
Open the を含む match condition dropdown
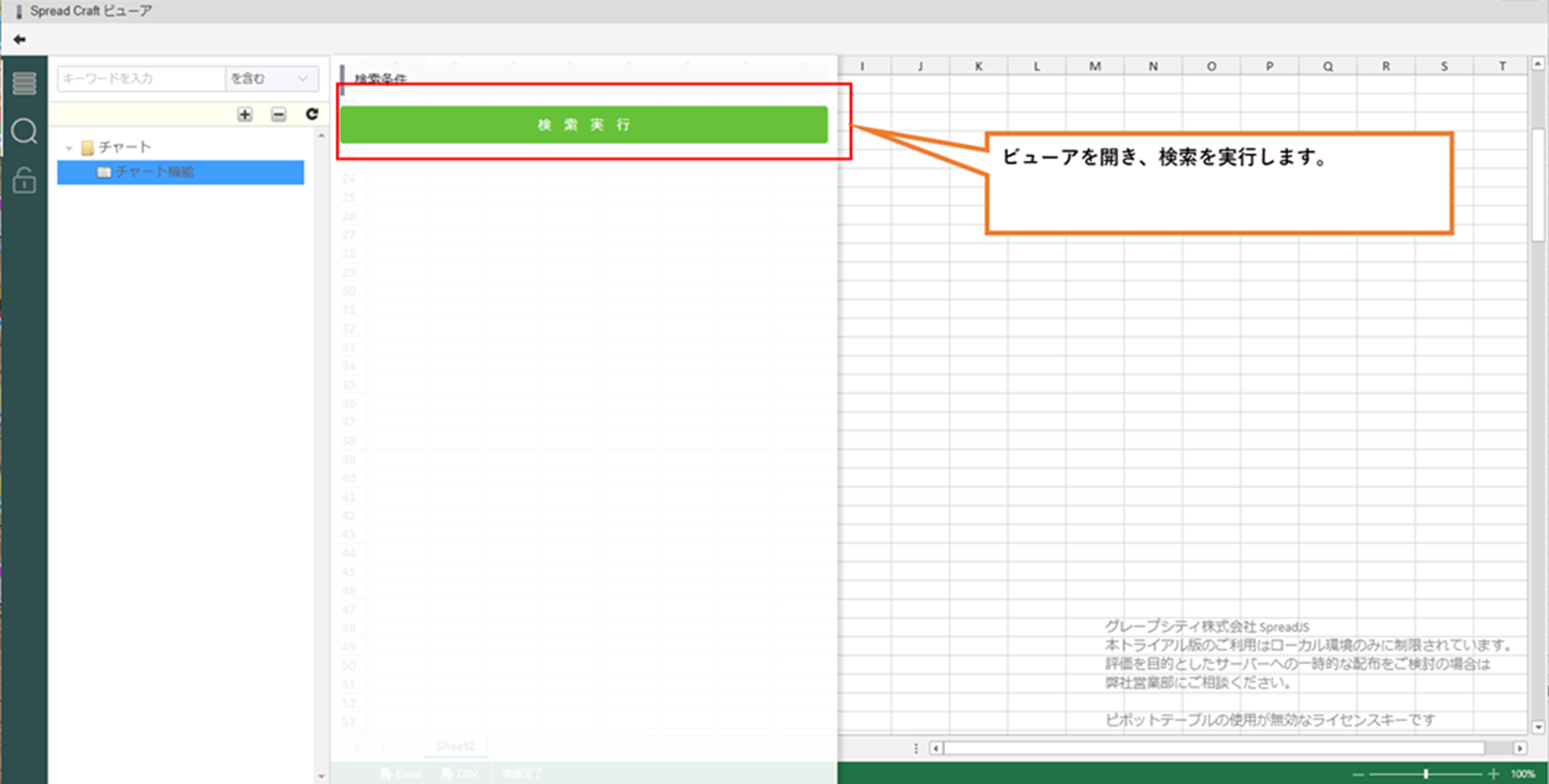[x=271, y=79]
